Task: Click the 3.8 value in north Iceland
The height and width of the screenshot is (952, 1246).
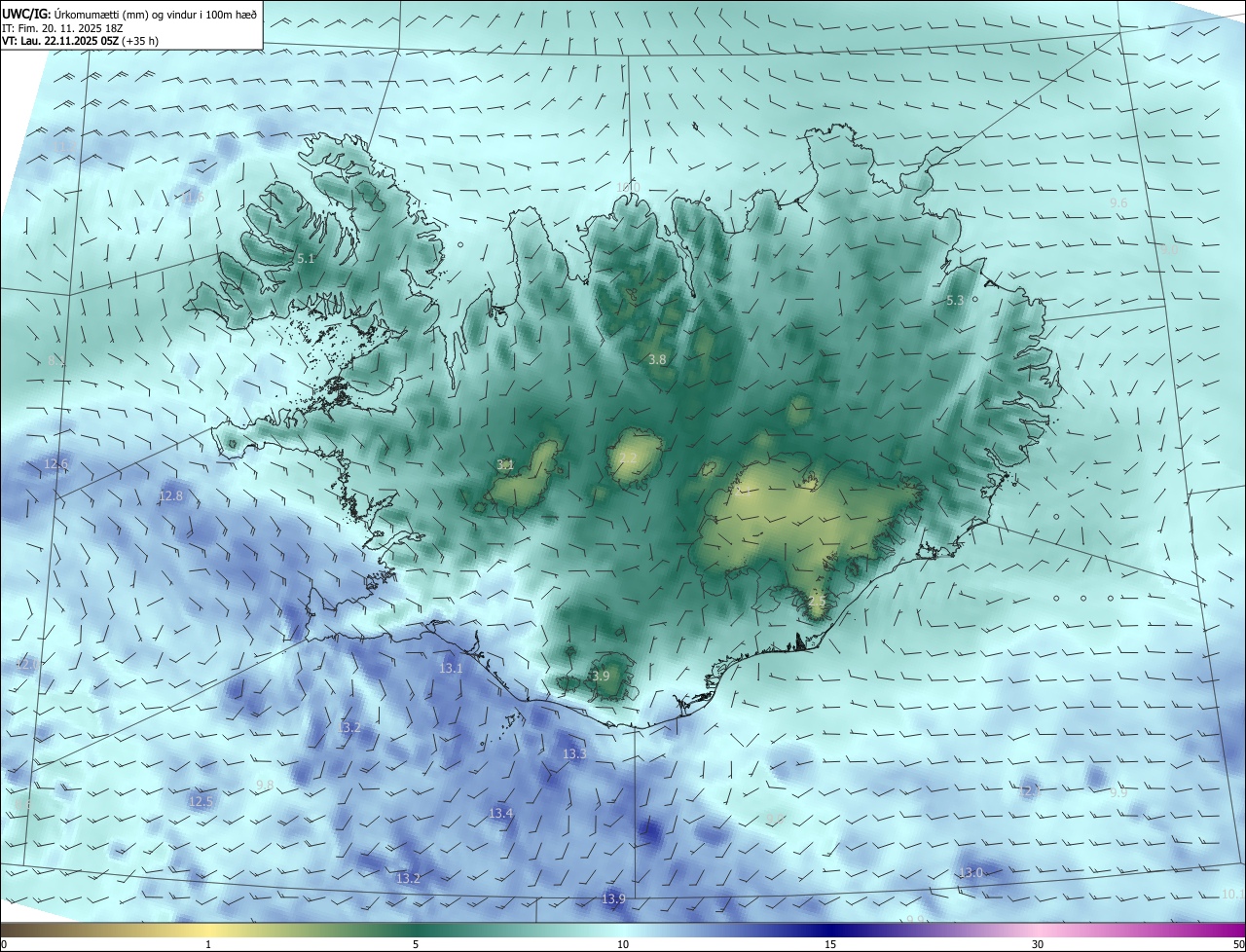Action: pyautogui.click(x=657, y=360)
